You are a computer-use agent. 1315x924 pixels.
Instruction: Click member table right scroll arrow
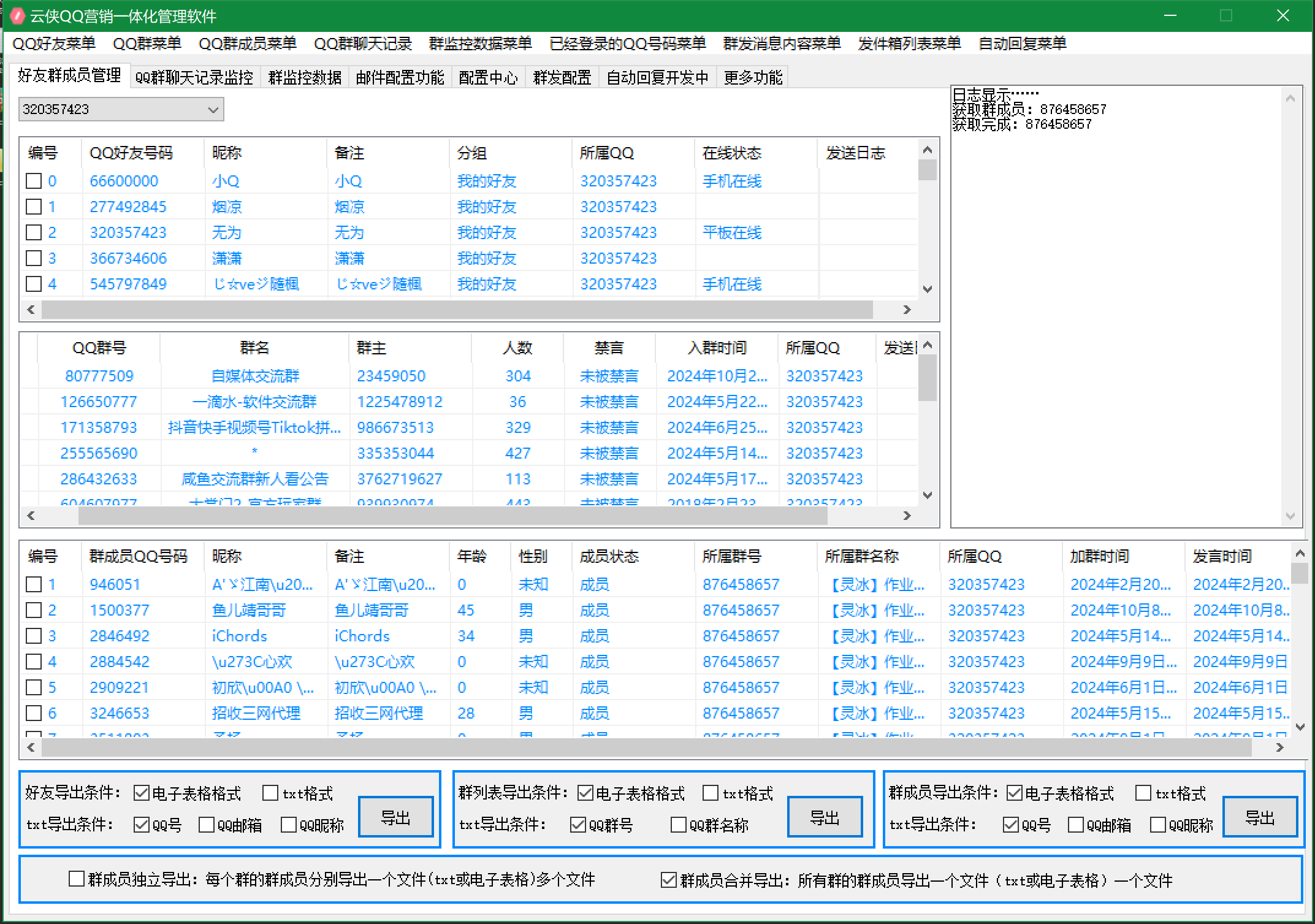(x=1279, y=748)
